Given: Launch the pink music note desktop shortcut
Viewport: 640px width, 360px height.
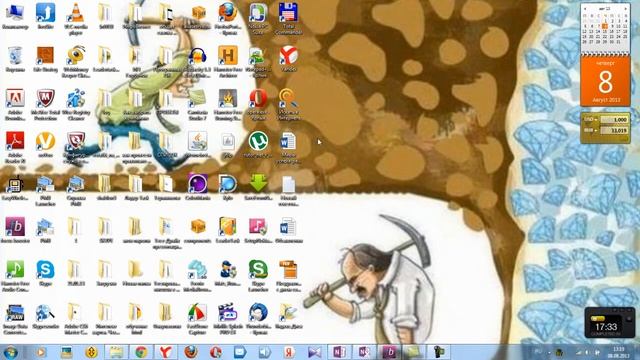Looking at the screenshot, I should point(258,230).
